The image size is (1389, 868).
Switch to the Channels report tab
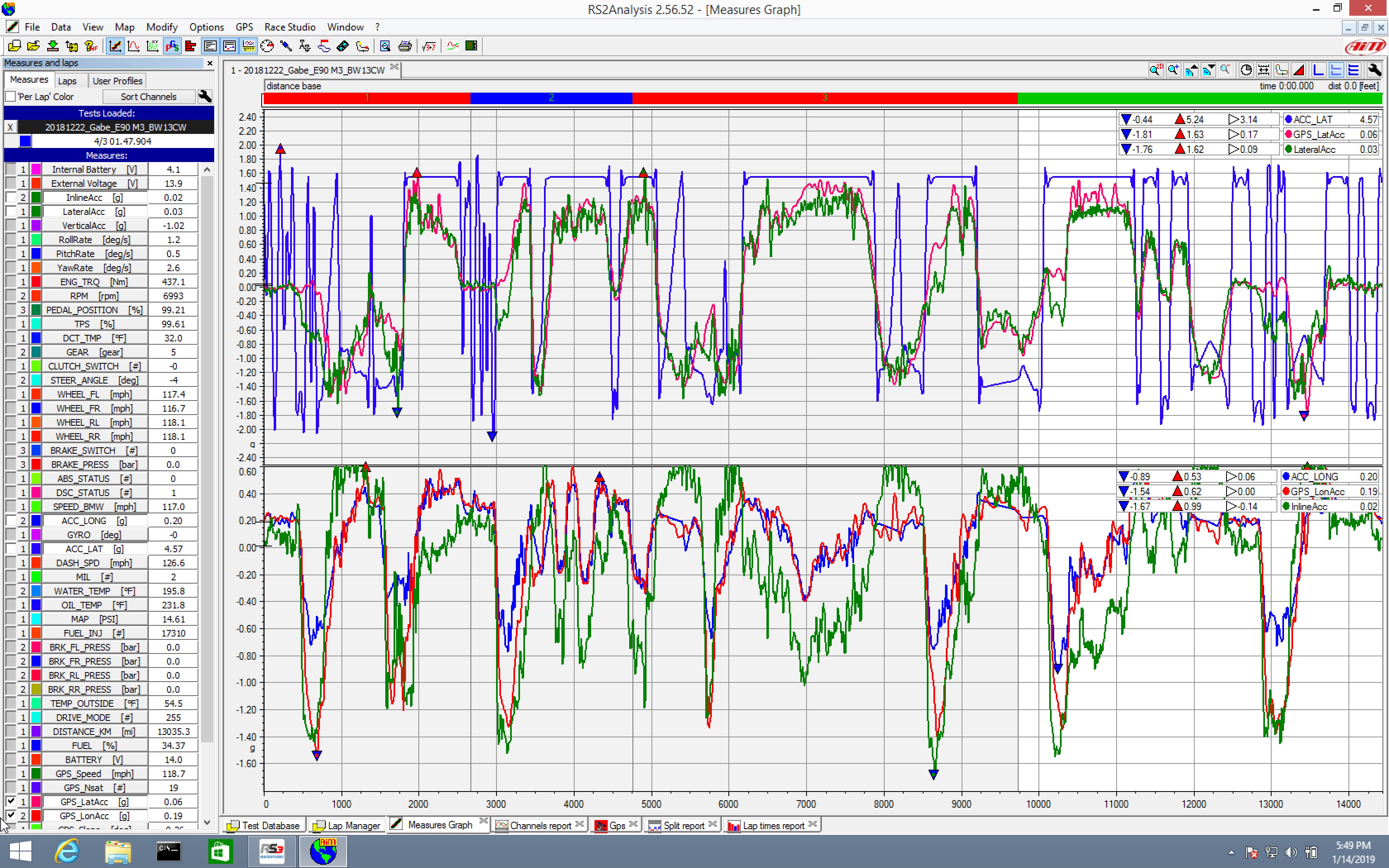point(540,825)
